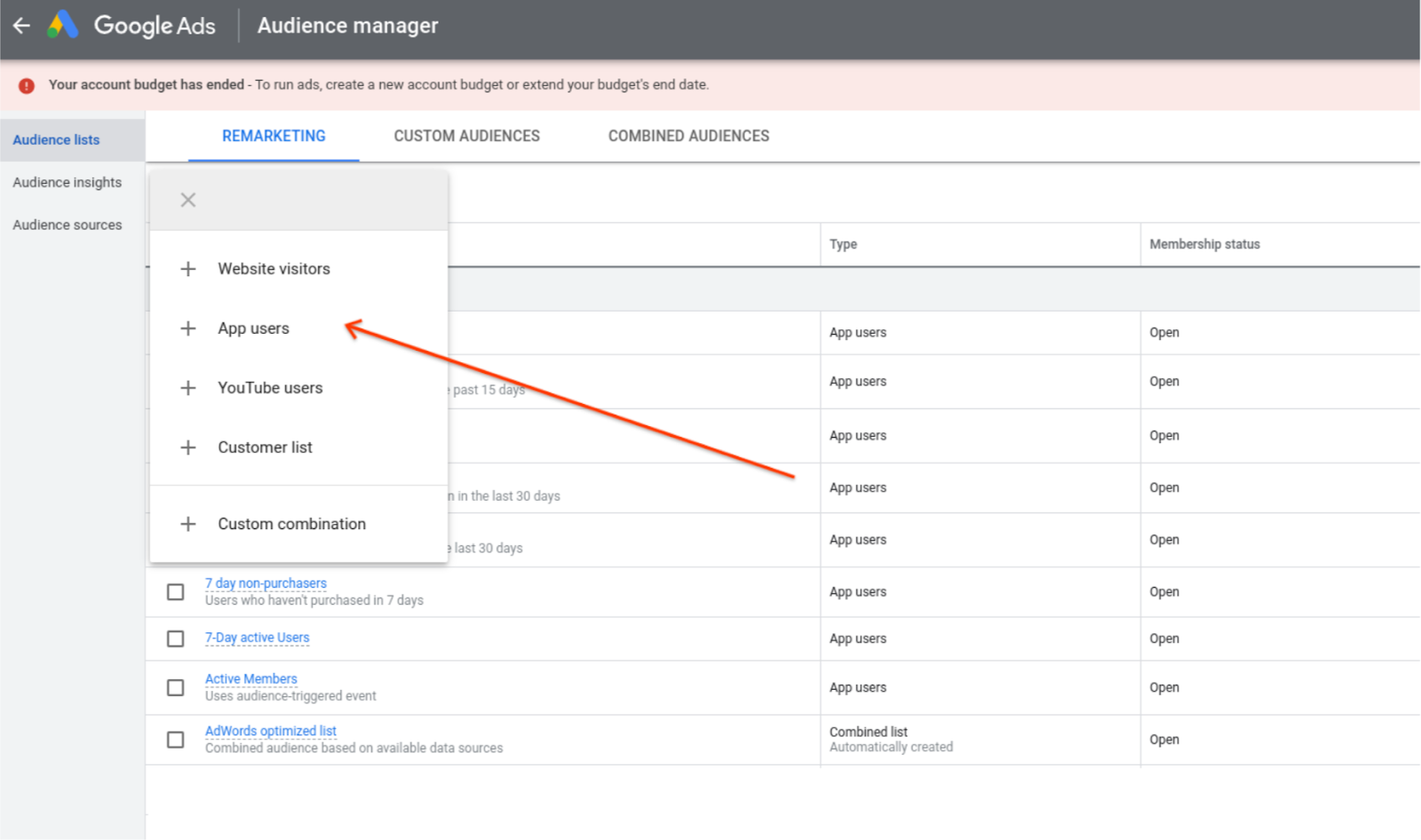Select the 7-Day active Users checkbox

tap(176, 638)
